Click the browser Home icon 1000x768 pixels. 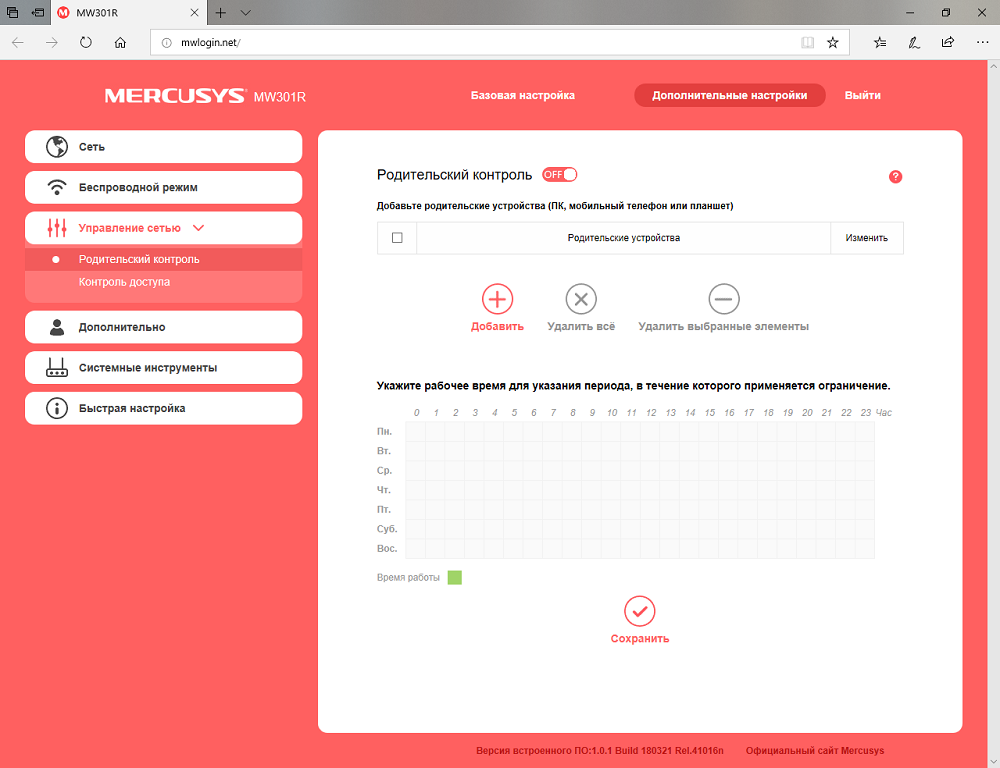click(x=120, y=43)
